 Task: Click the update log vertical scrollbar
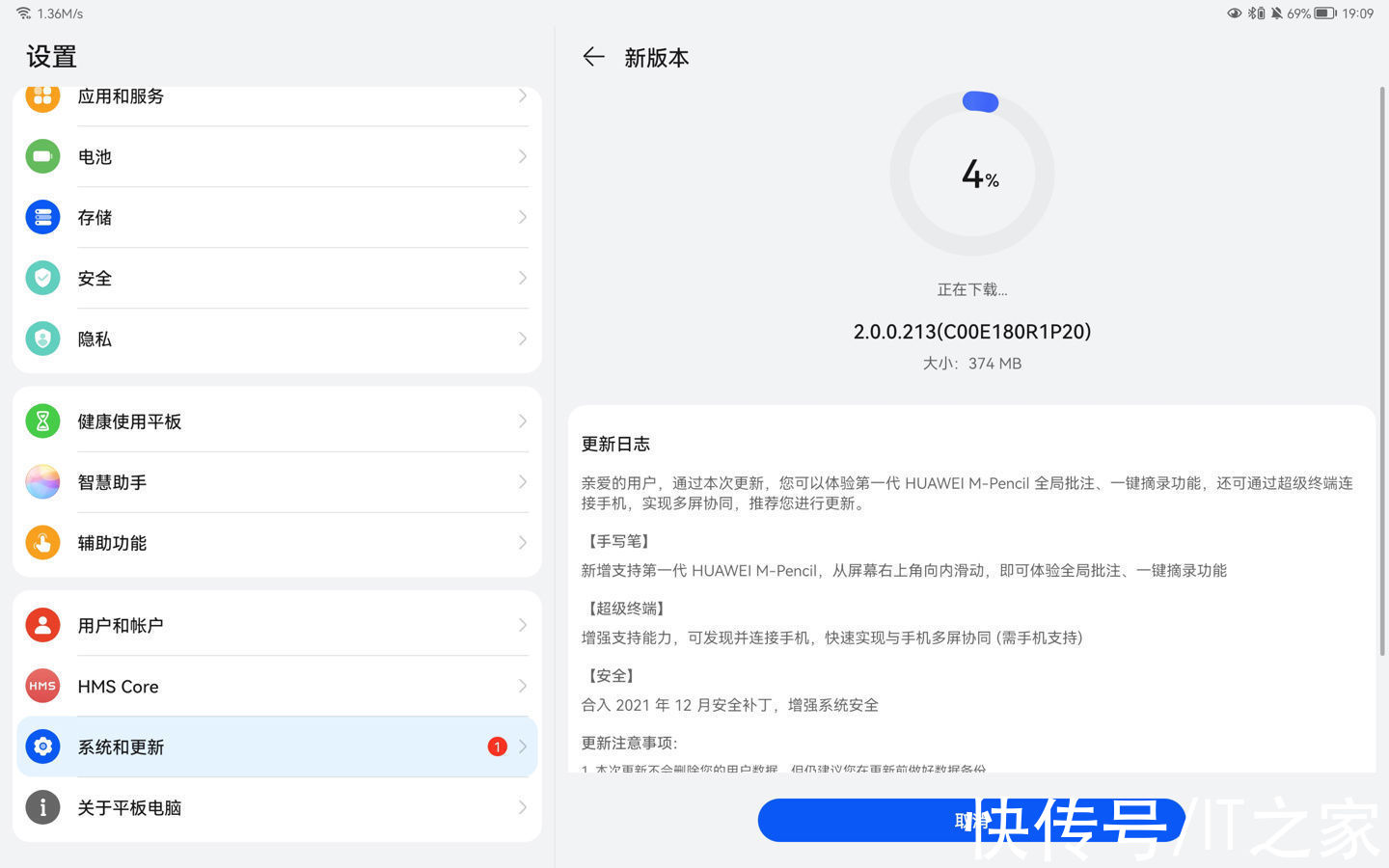pyautogui.click(x=1382, y=371)
